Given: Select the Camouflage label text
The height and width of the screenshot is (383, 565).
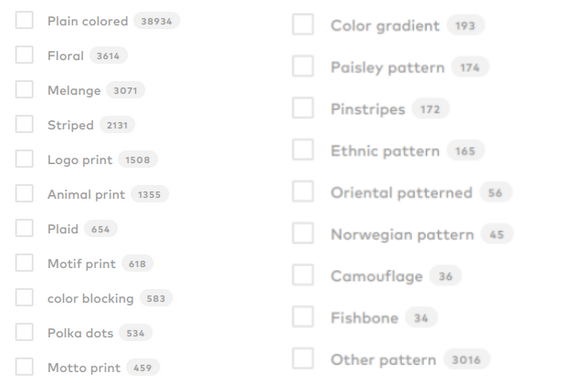Looking at the screenshot, I should point(377,276).
